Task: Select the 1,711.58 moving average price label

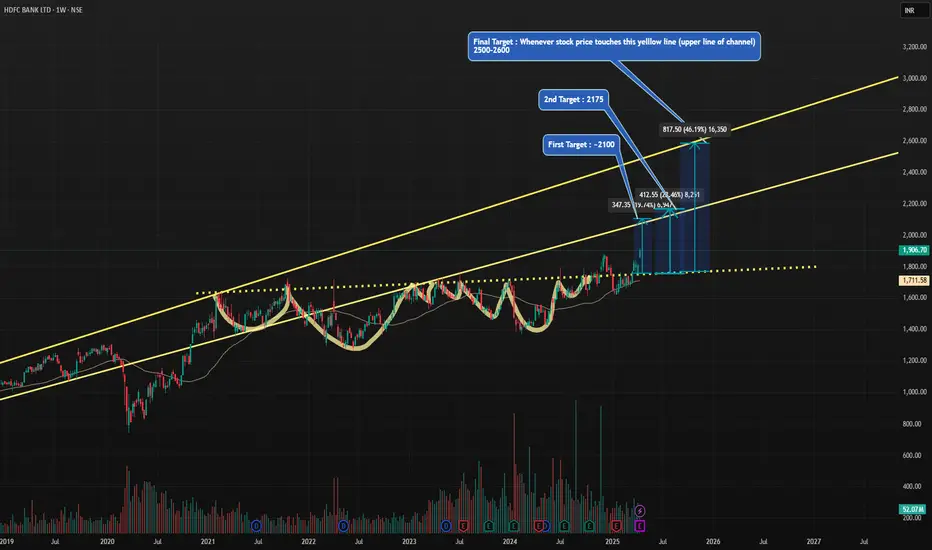Action: click(914, 280)
